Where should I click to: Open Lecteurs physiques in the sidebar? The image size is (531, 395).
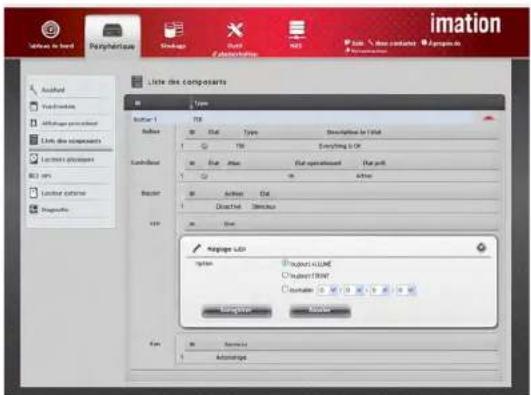coord(67,159)
